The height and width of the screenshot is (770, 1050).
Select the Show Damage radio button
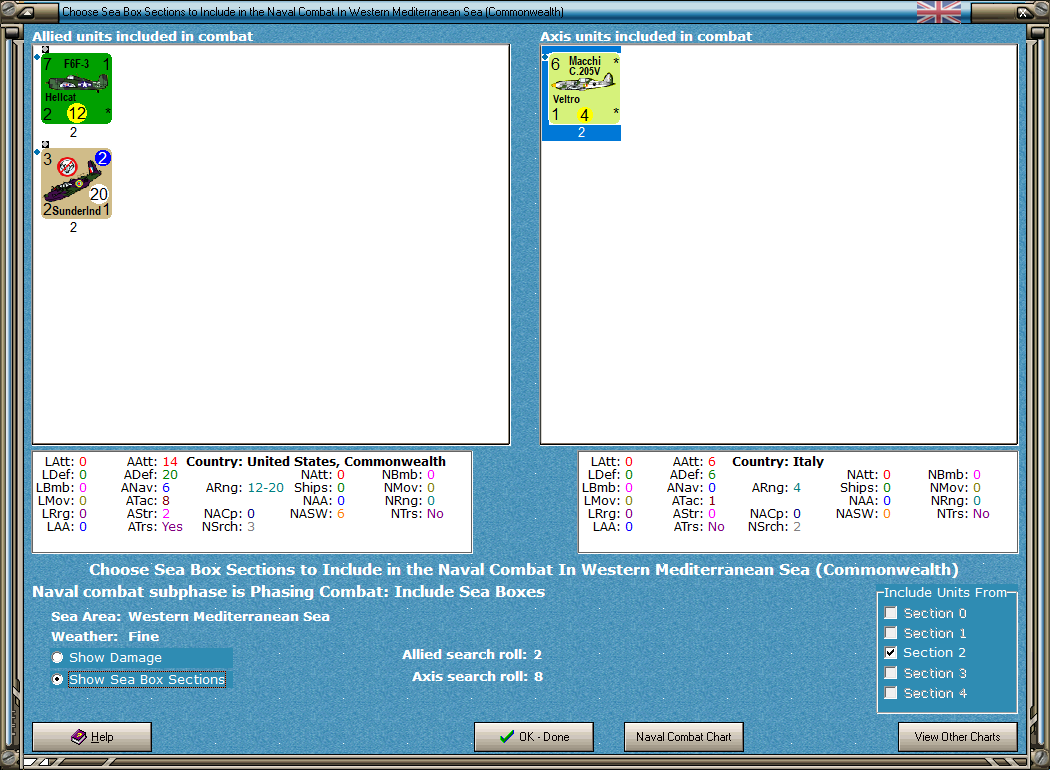pyautogui.click(x=58, y=658)
